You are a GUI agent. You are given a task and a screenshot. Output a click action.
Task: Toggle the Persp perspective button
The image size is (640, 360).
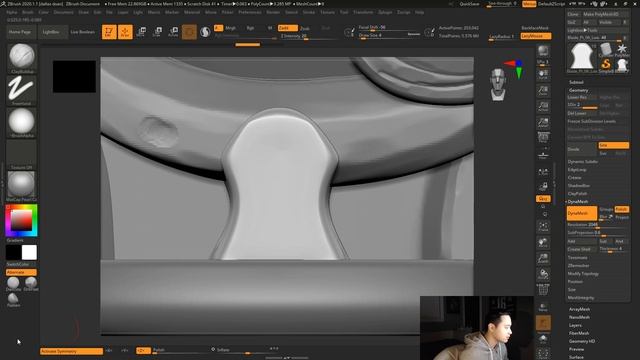pos(543,138)
